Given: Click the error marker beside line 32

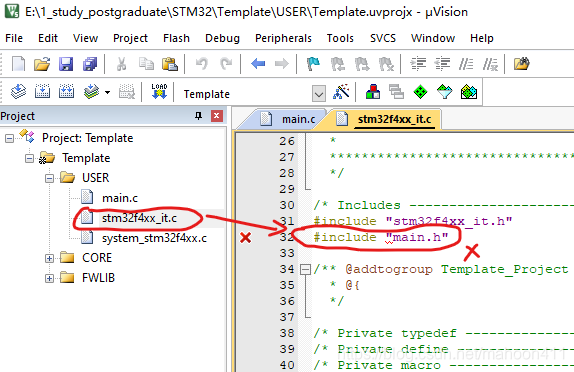Looking at the screenshot, I should tap(245, 238).
